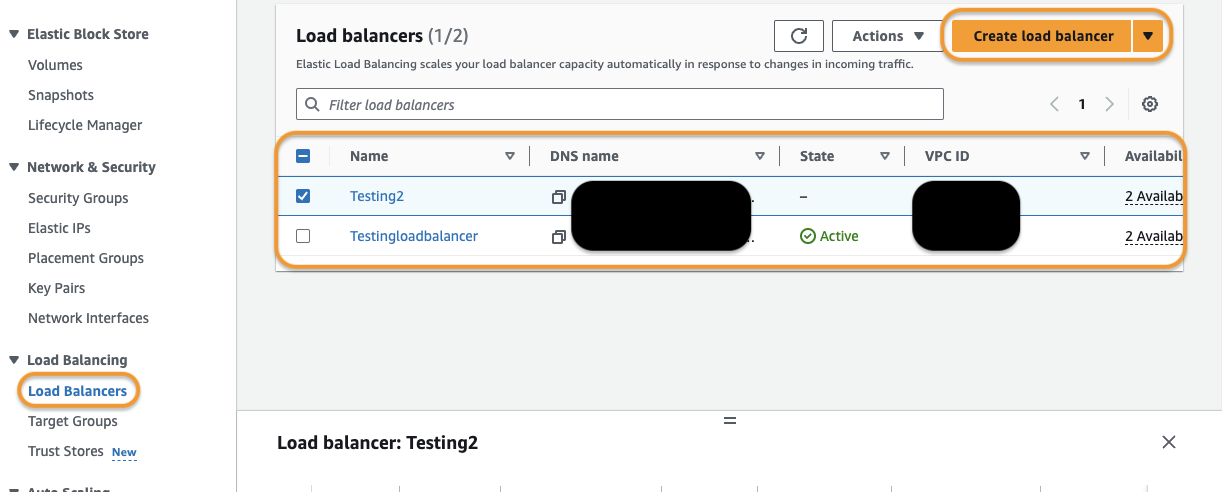
Task: Open the Testingloadbalancer link
Action: point(414,236)
